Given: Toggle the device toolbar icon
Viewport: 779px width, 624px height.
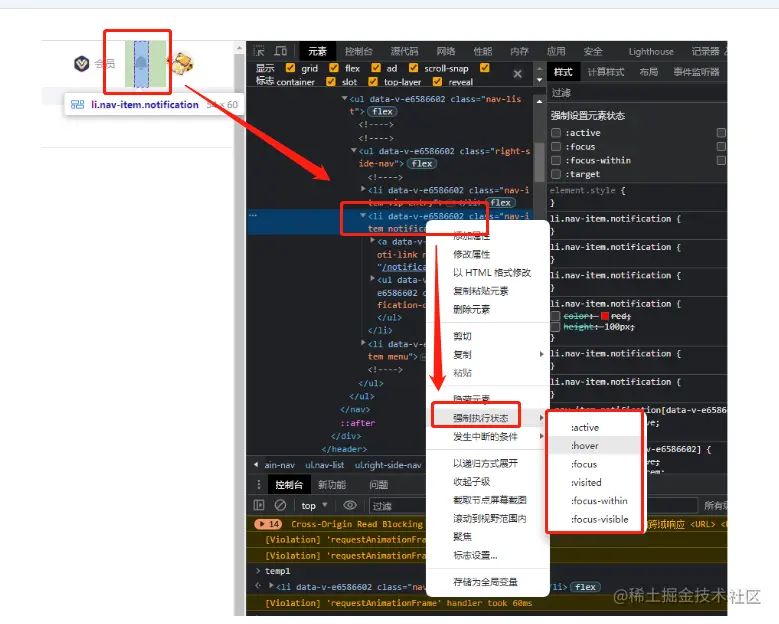Looking at the screenshot, I should (x=281, y=51).
